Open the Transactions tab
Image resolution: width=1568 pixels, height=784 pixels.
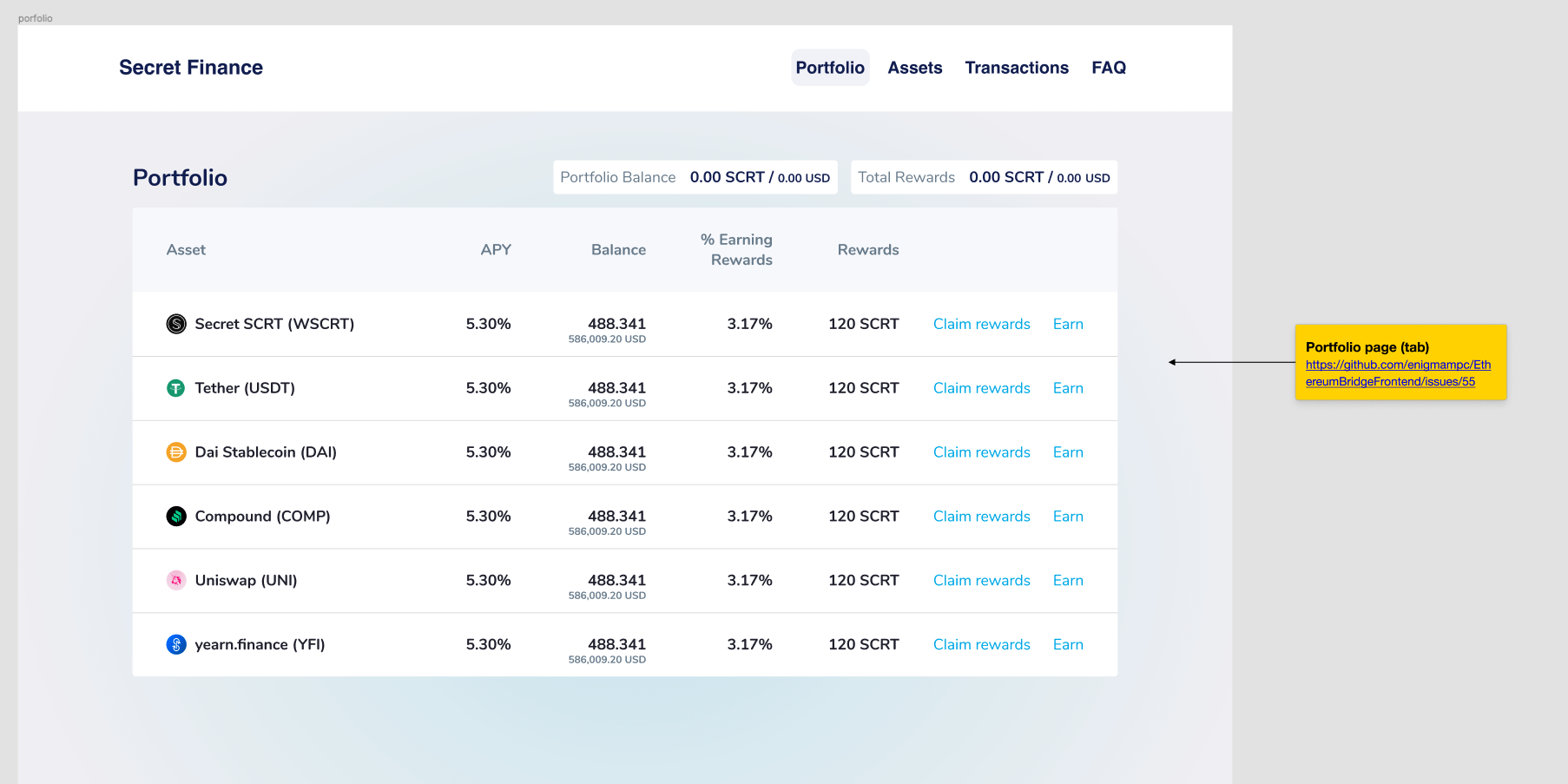(1017, 67)
